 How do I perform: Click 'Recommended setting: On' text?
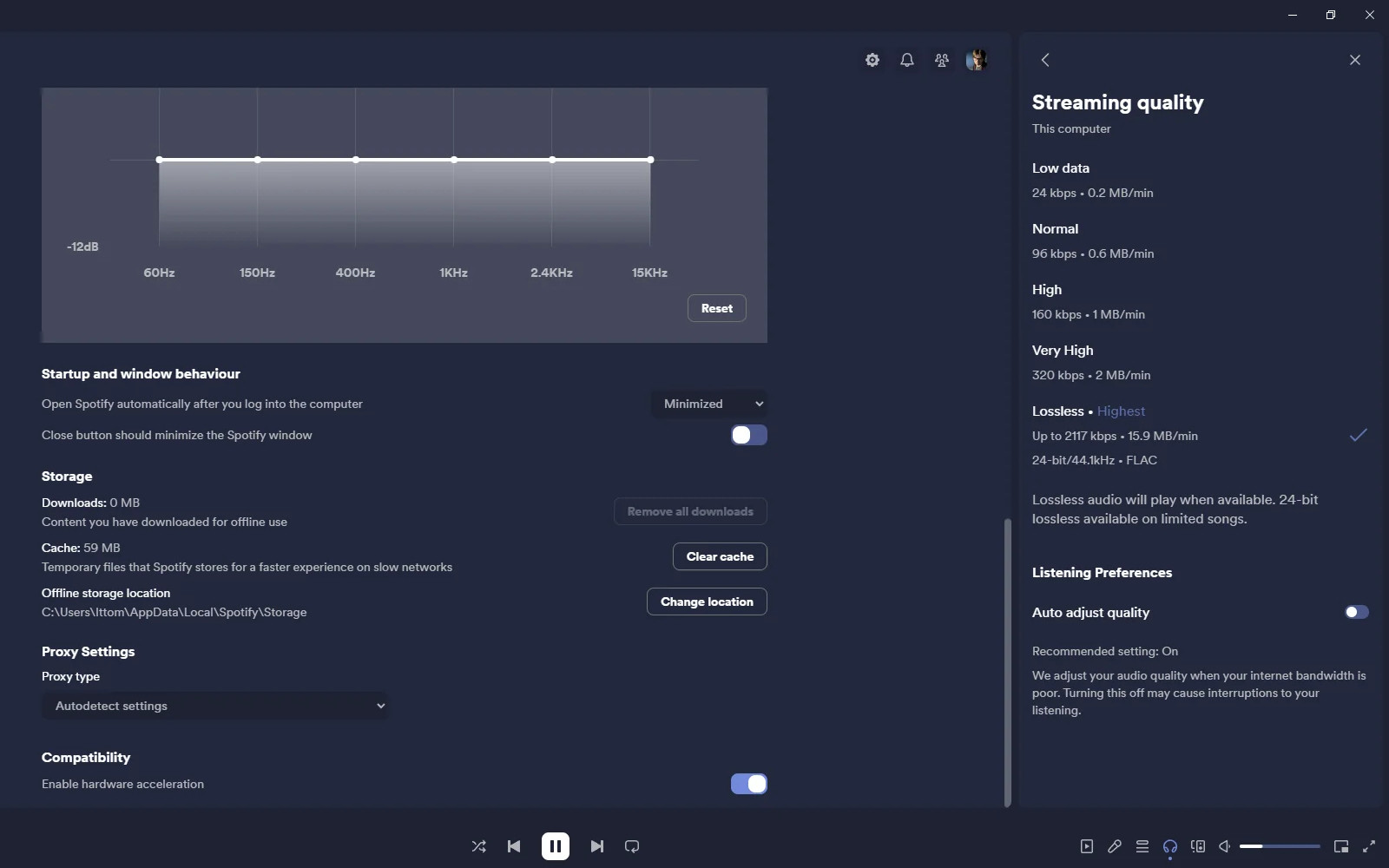[1105, 651]
